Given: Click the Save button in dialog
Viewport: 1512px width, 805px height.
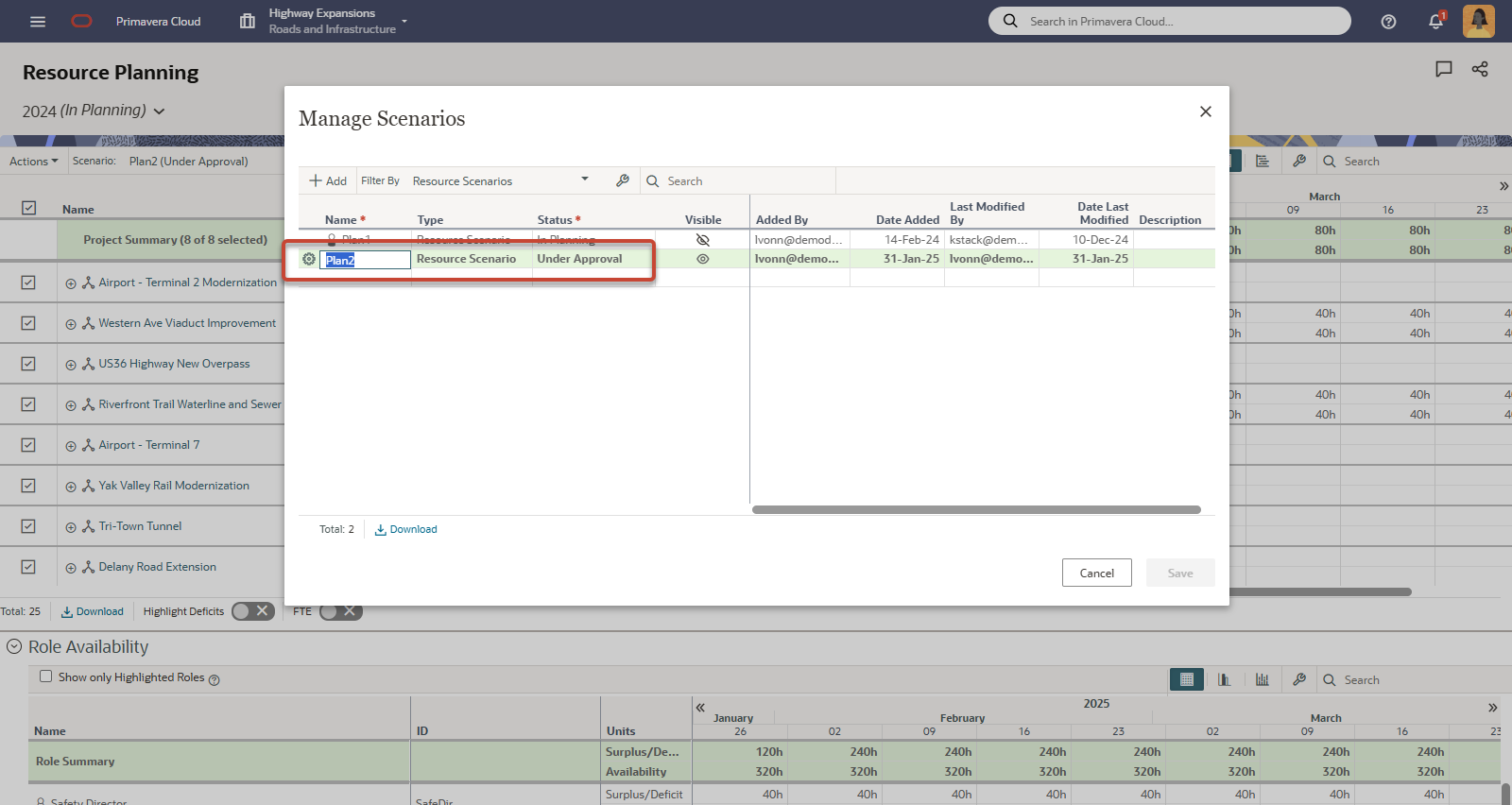Looking at the screenshot, I should (1180, 573).
